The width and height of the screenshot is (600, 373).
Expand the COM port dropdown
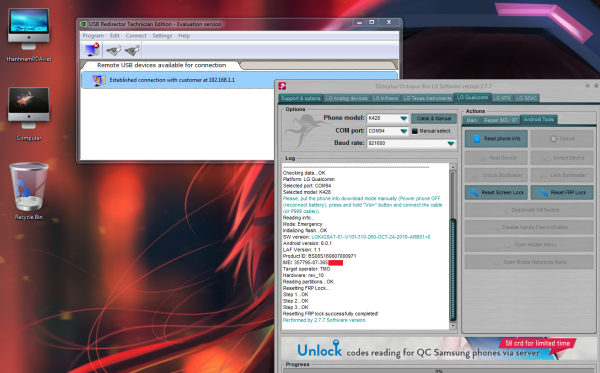click(403, 131)
